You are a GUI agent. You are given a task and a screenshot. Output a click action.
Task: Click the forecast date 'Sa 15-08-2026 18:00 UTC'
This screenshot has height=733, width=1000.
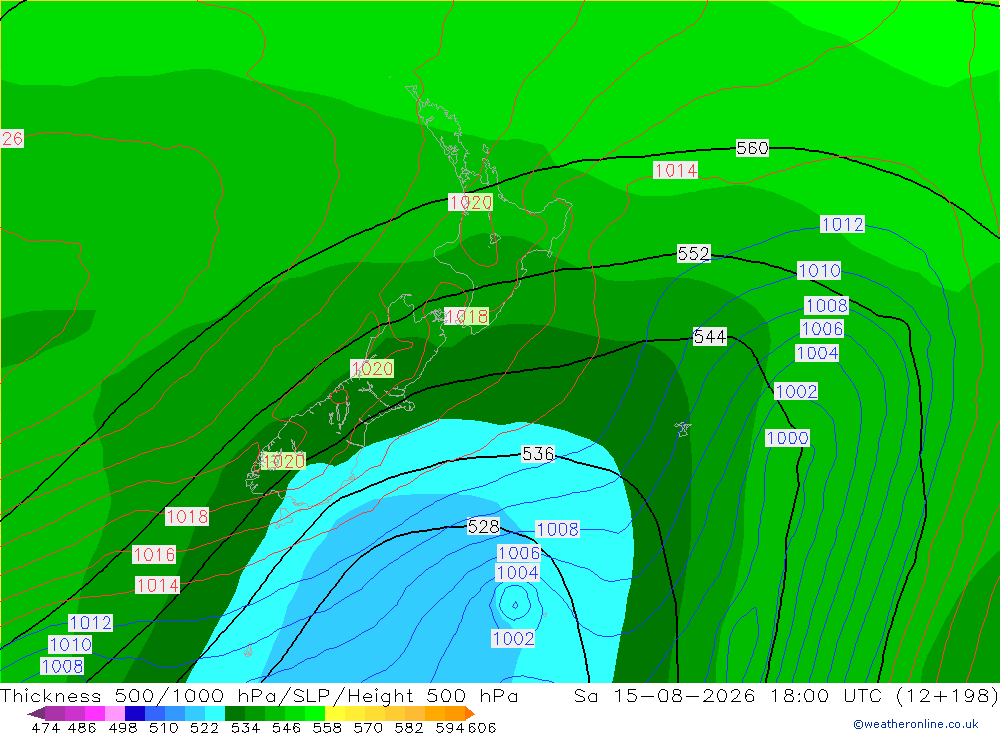(728, 695)
